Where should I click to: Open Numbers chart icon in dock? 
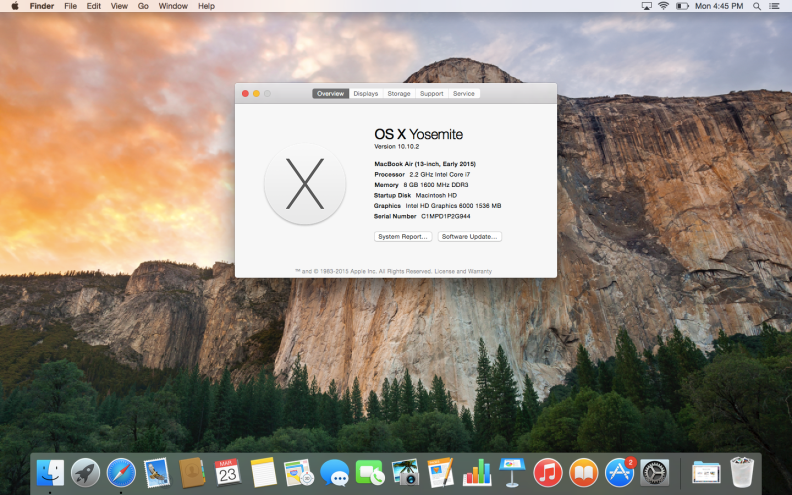(477, 473)
